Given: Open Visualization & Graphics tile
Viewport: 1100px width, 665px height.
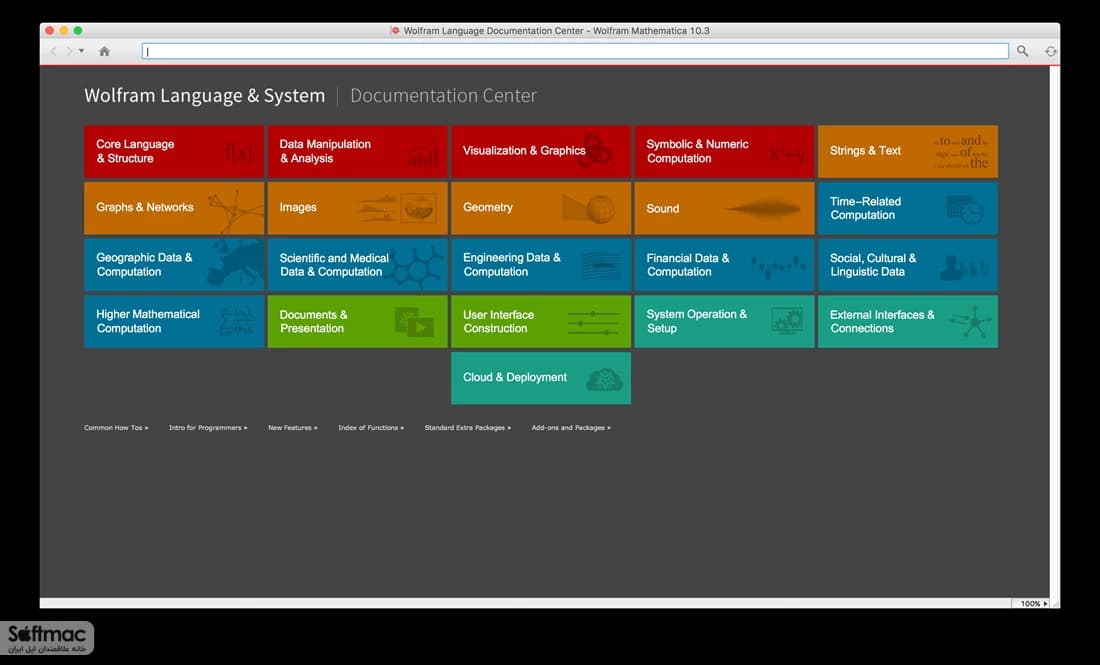Looking at the screenshot, I should pyautogui.click(x=541, y=152).
